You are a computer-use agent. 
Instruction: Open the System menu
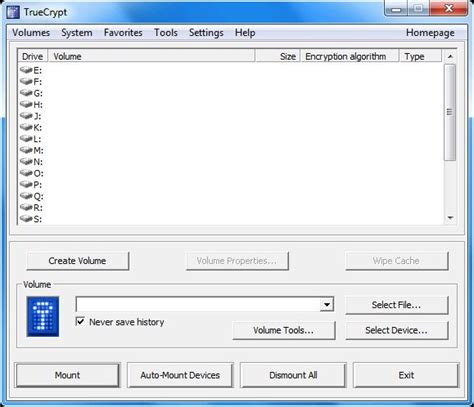pyautogui.click(x=77, y=33)
